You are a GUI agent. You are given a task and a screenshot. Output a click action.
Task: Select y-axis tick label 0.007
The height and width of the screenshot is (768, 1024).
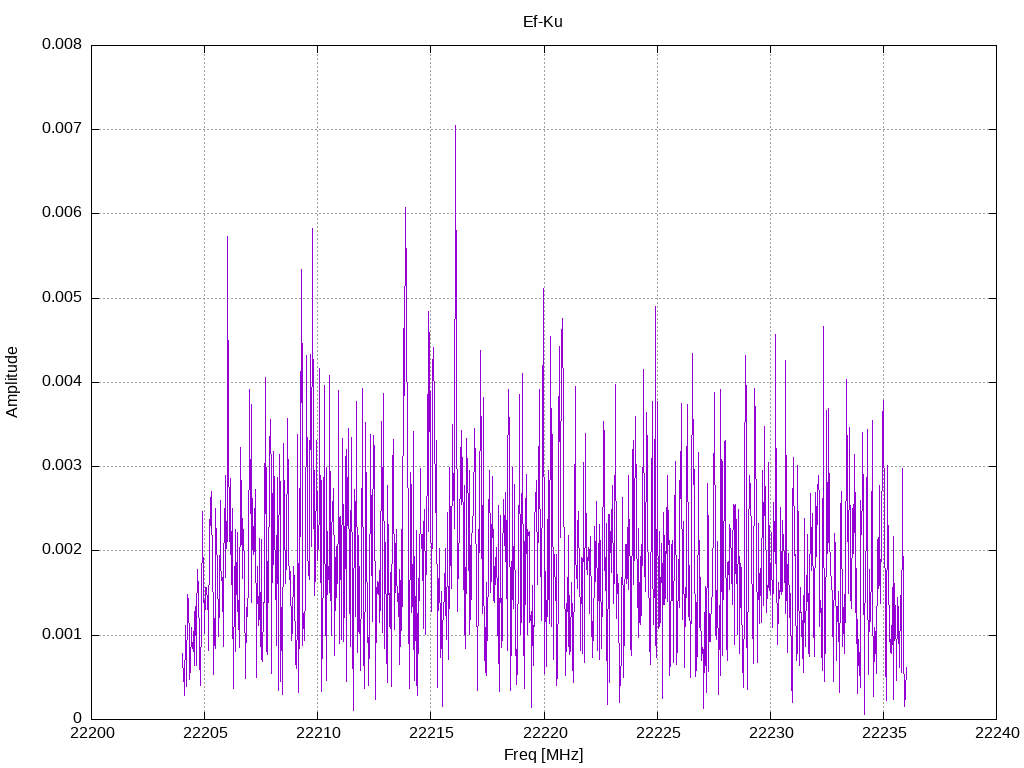[62, 129]
